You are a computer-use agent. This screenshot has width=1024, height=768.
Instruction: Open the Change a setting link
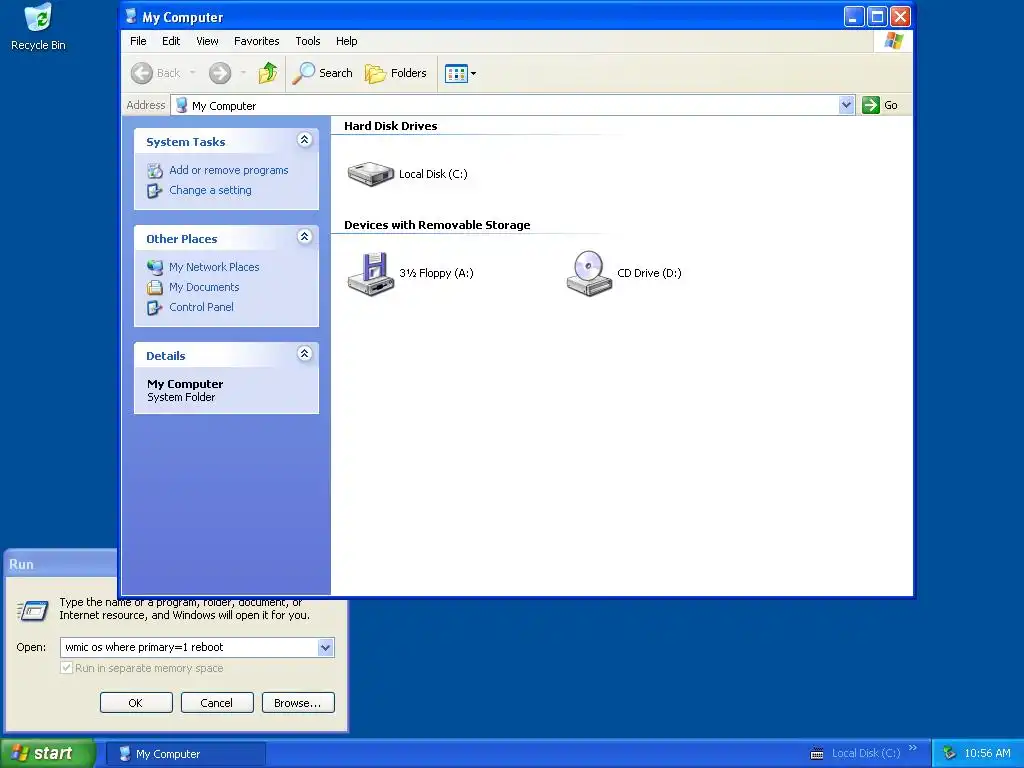point(210,191)
